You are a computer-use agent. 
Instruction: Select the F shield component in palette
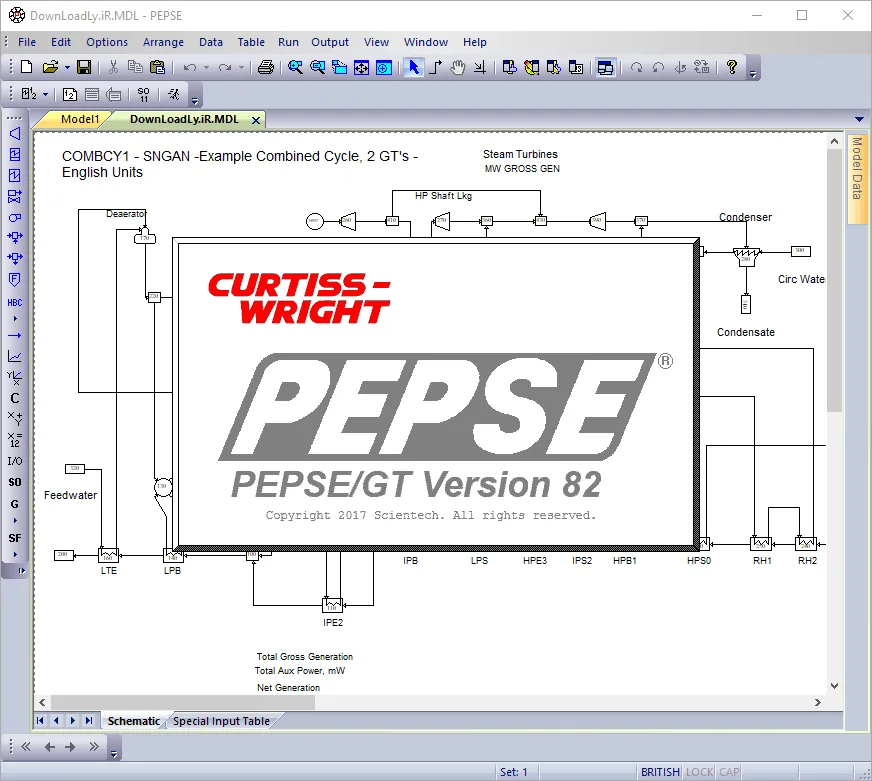point(15,279)
